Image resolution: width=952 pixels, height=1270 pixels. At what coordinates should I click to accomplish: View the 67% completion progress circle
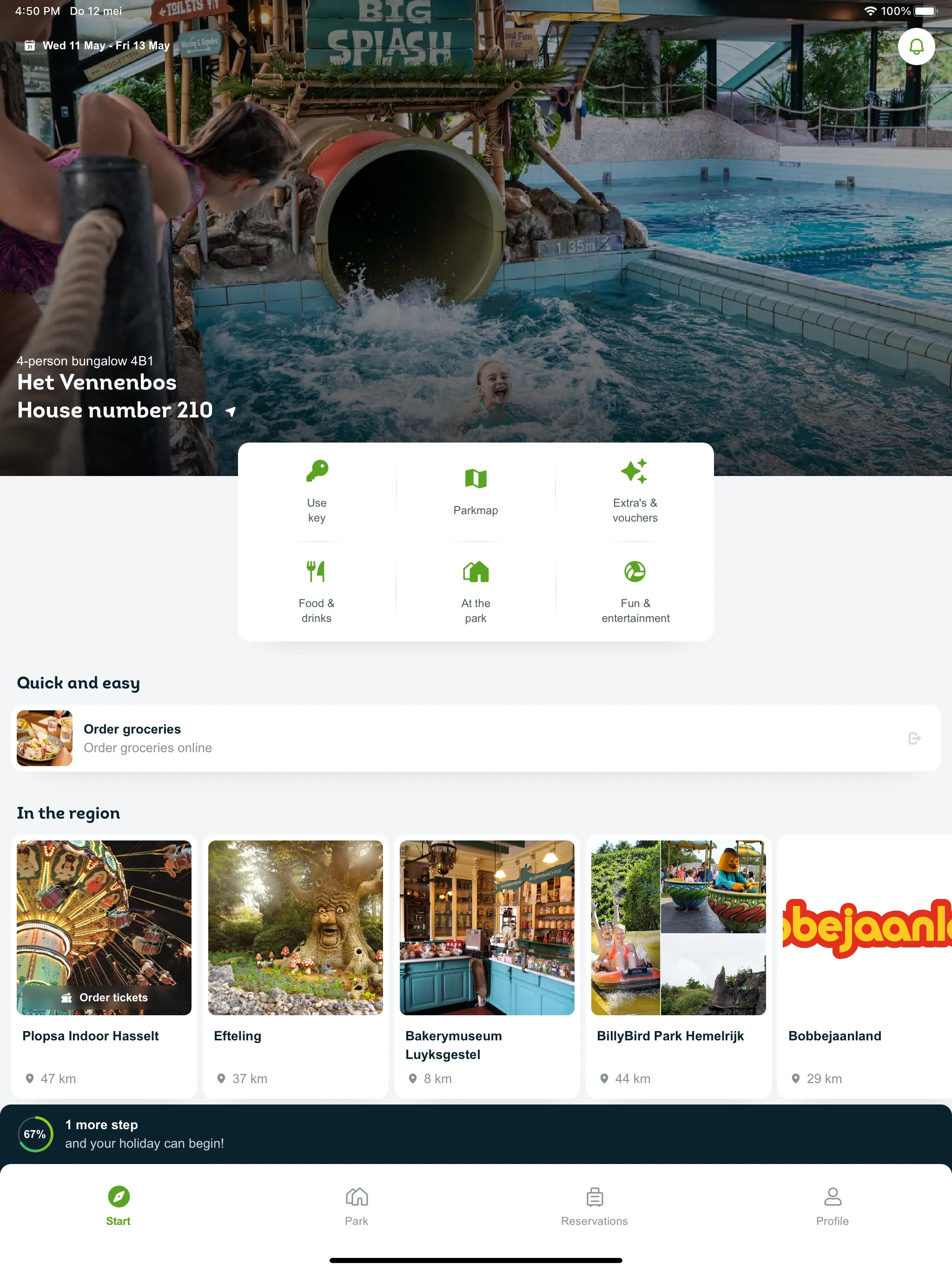tap(35, 1133)
